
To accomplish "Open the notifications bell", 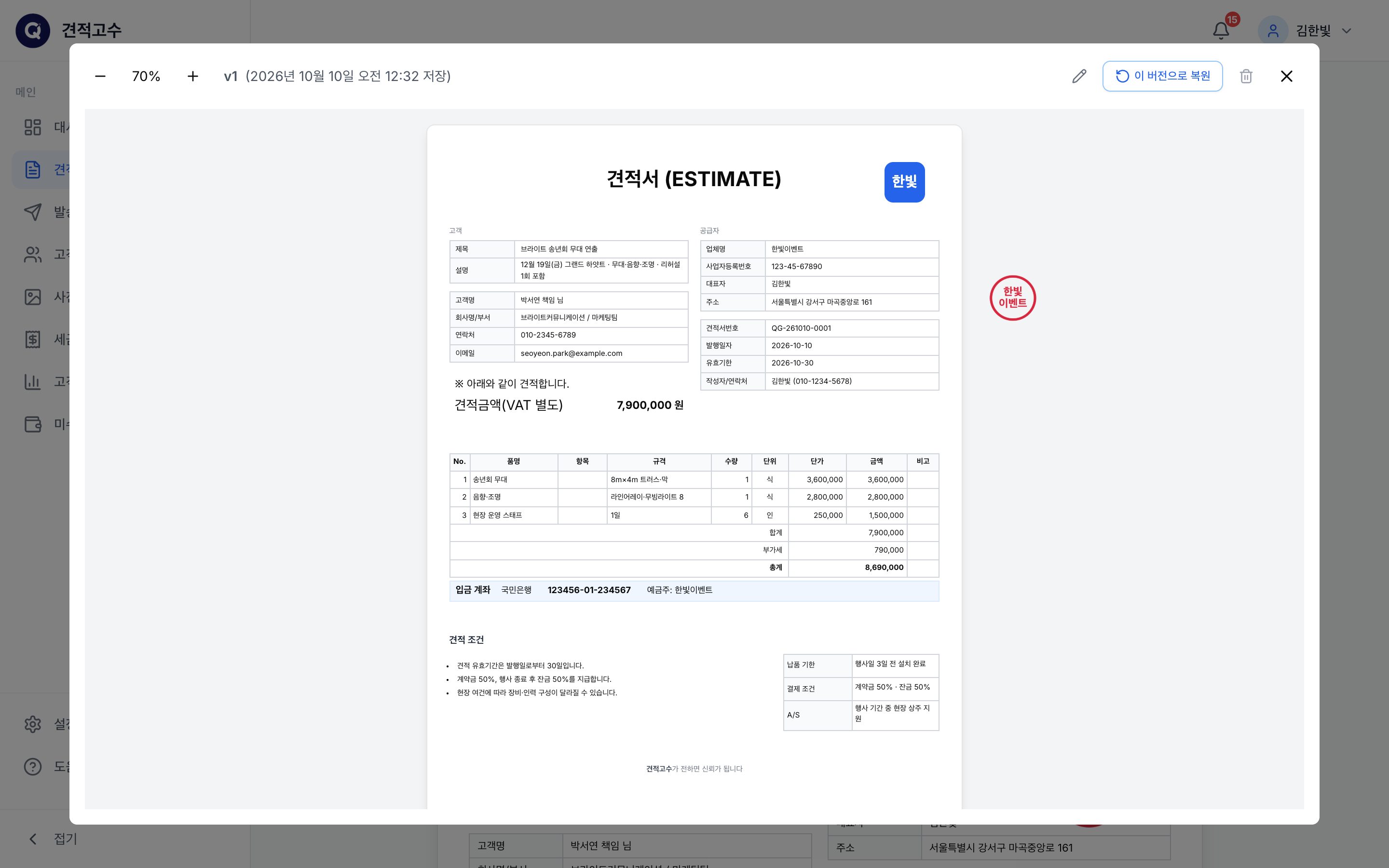I will pyautogui.click(x=1221, y=30).
